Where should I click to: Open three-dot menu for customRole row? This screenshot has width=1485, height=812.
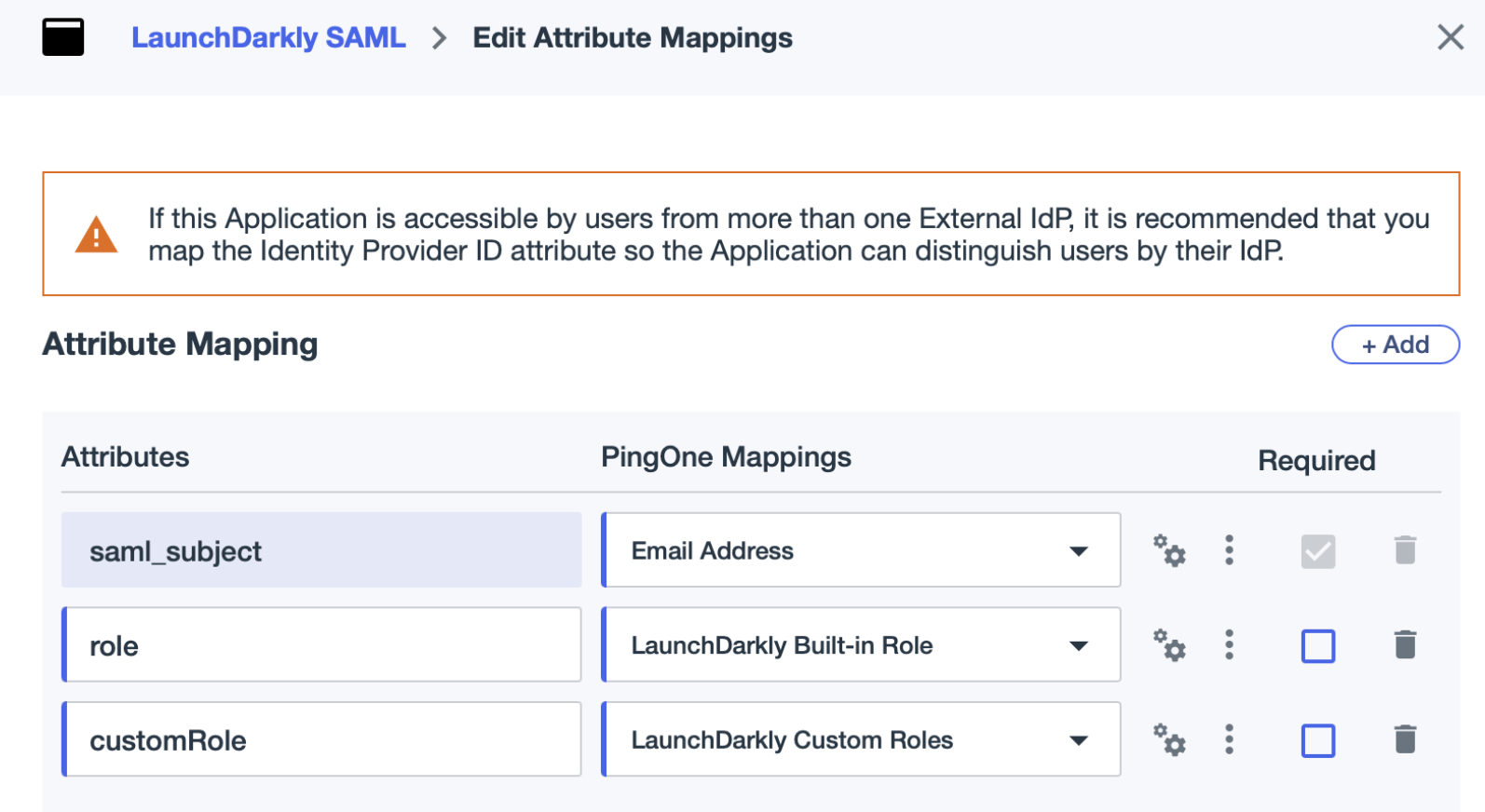point(1229,739)
